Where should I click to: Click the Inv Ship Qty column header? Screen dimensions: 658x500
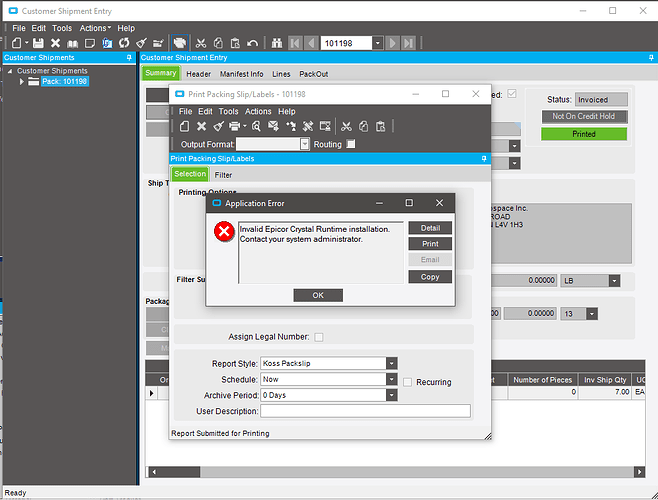click(605, 380)
